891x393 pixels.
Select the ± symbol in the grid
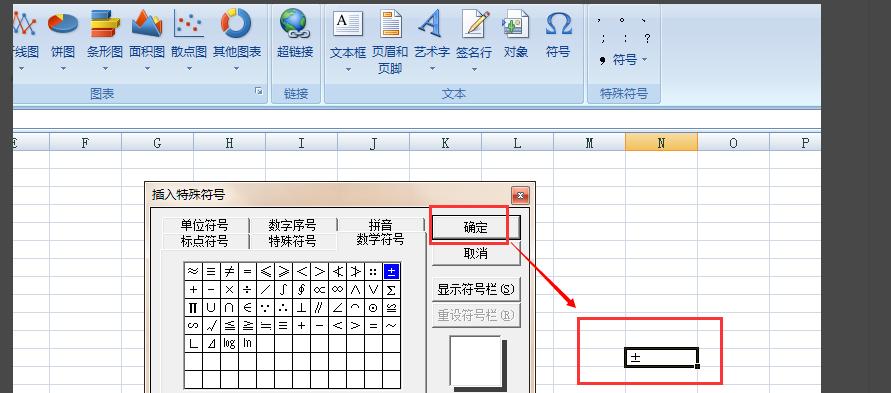point(392,271)
